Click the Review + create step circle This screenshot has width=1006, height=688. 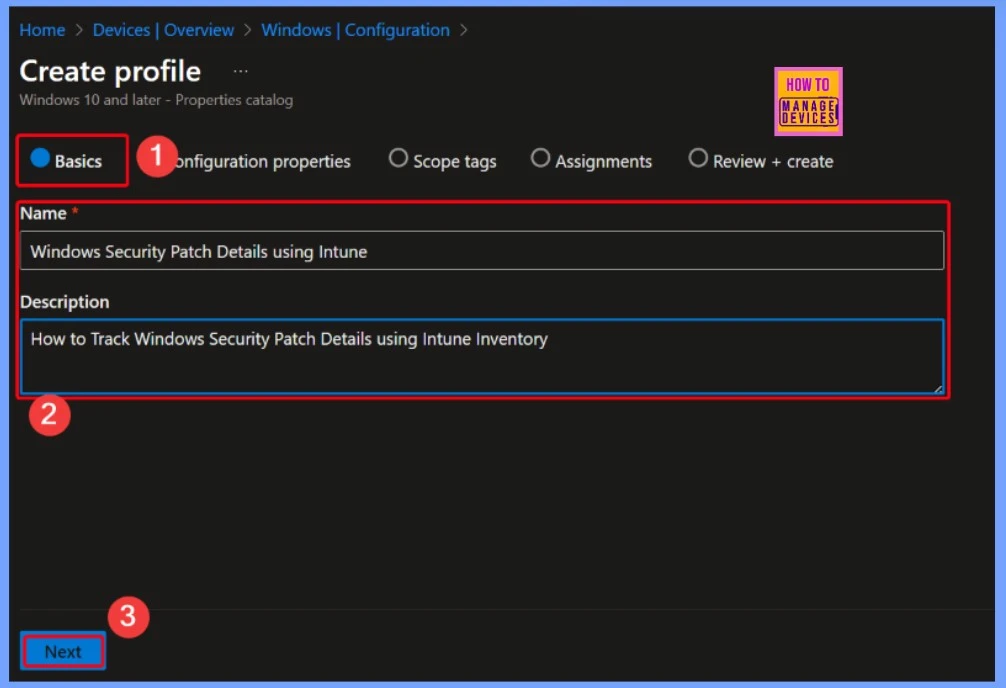tap(698, 158)
